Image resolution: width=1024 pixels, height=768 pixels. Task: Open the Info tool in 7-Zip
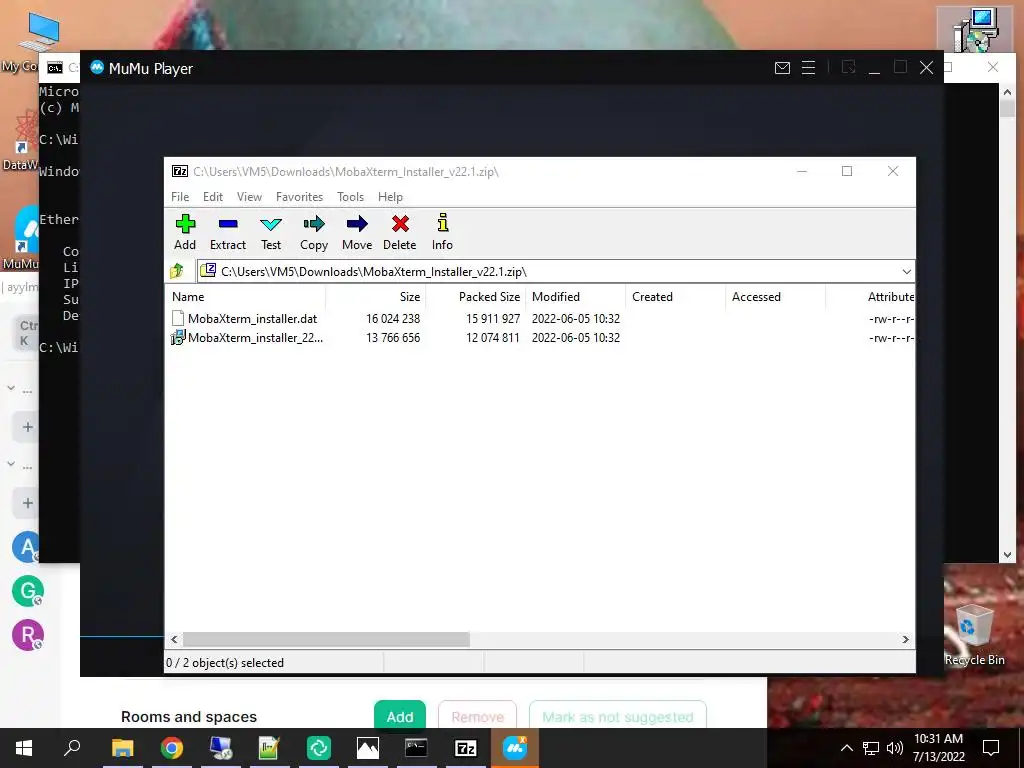[x=442, y=232]
